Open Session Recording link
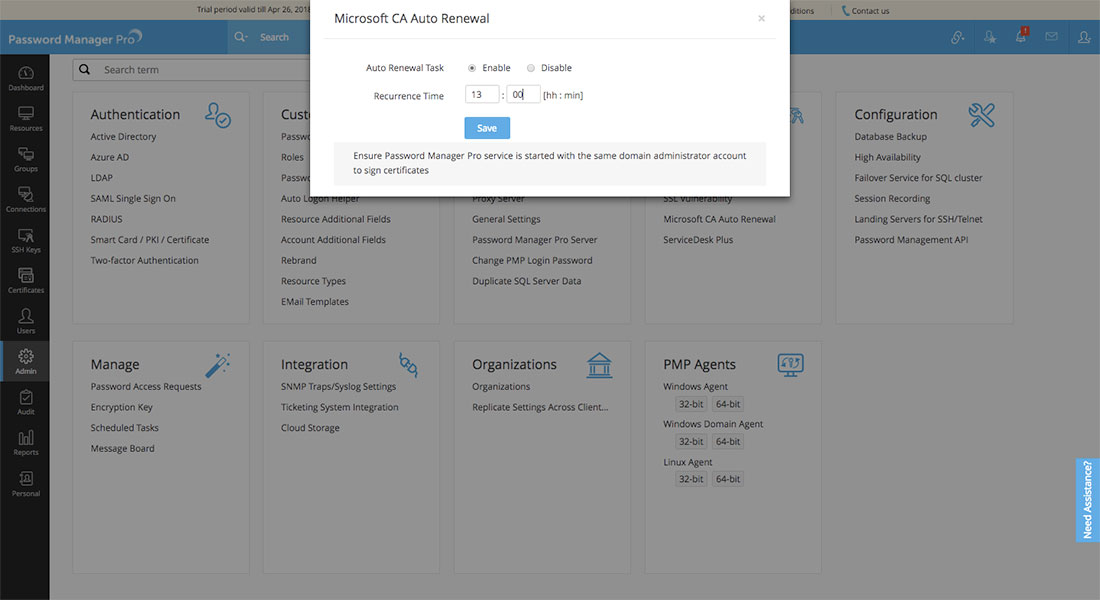This screenshot has width=1100, height=600. point(892,199)
